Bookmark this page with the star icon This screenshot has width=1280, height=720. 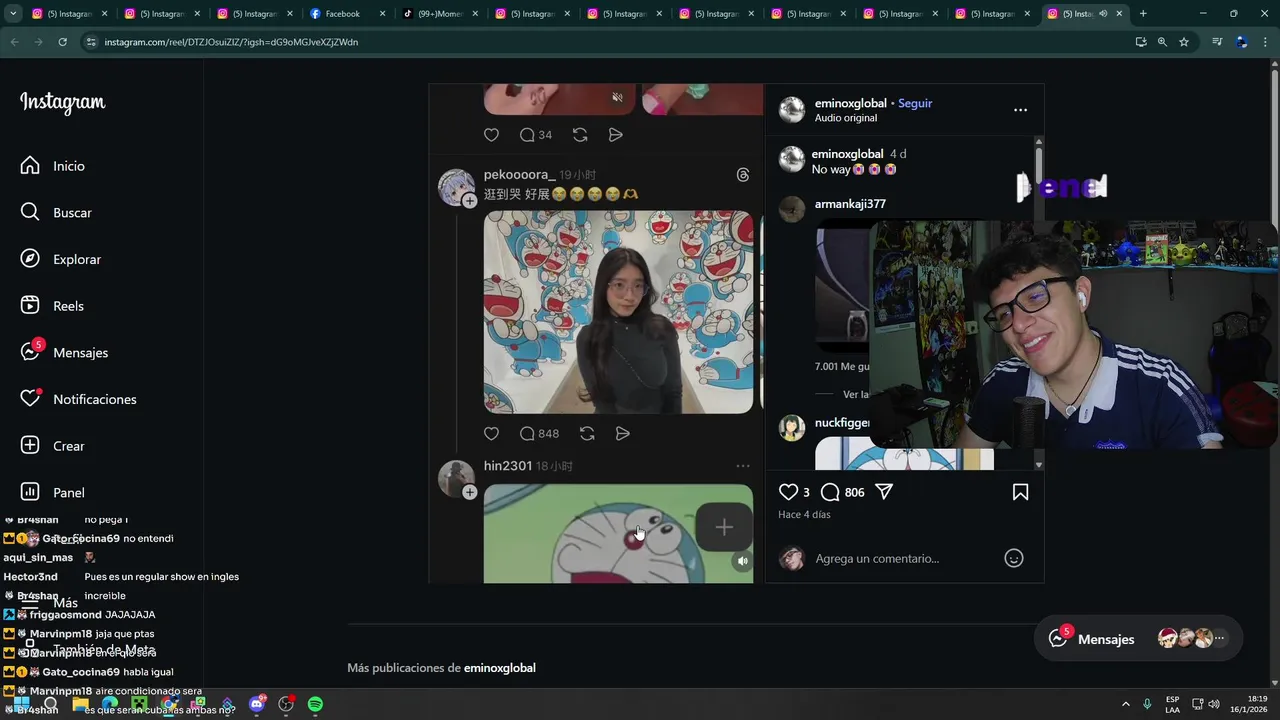(x=1184, y=42)
